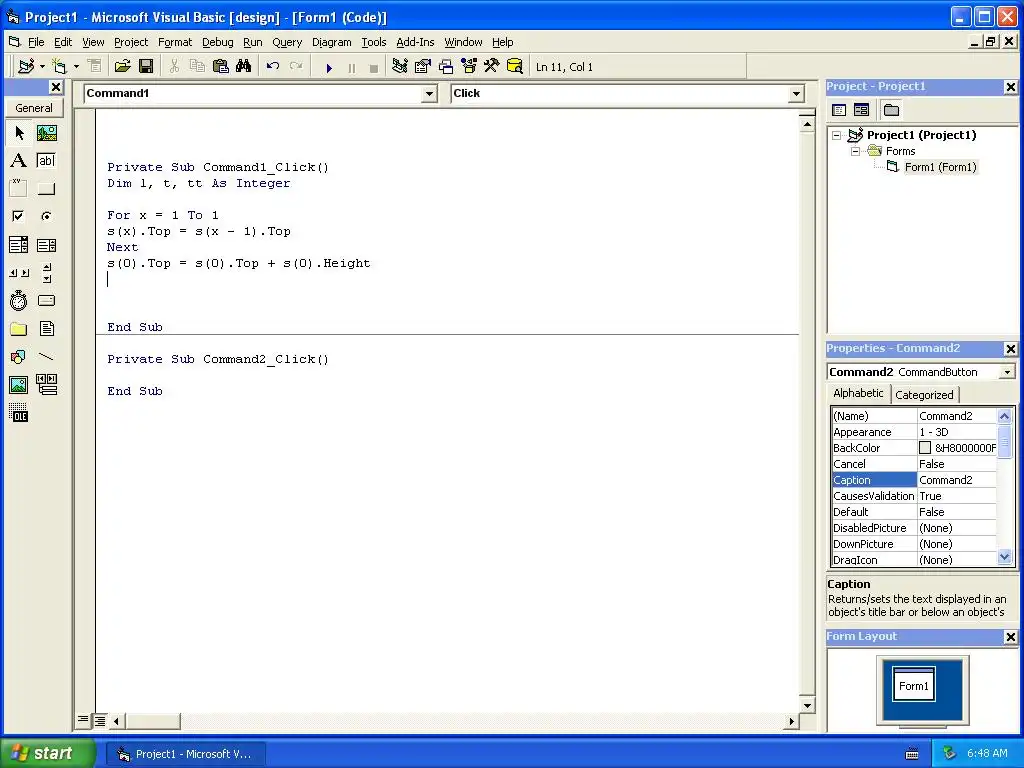Open the Command1 object dropdown

[x=429, y=94]
